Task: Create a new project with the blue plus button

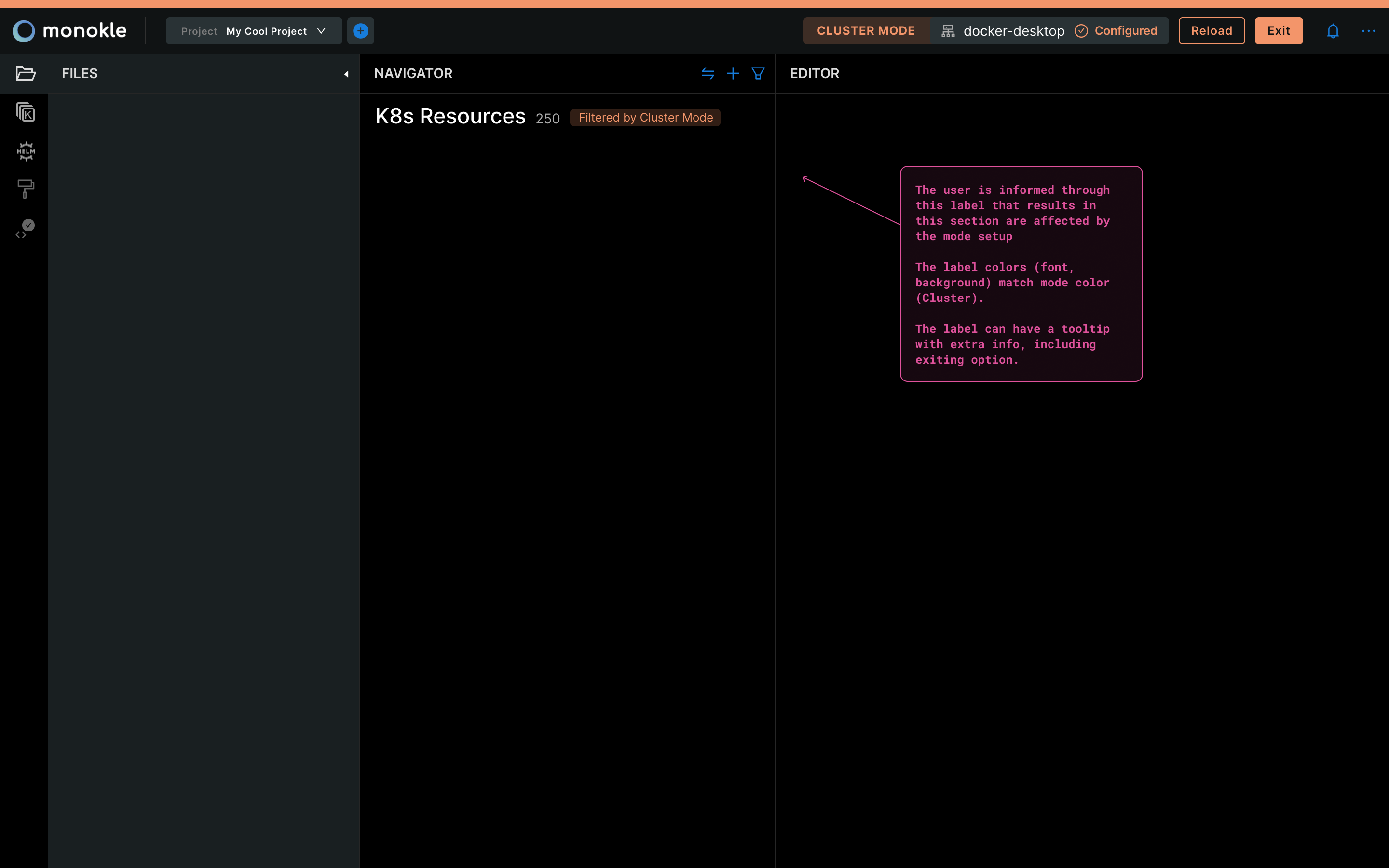Action: tap(360, 30)
